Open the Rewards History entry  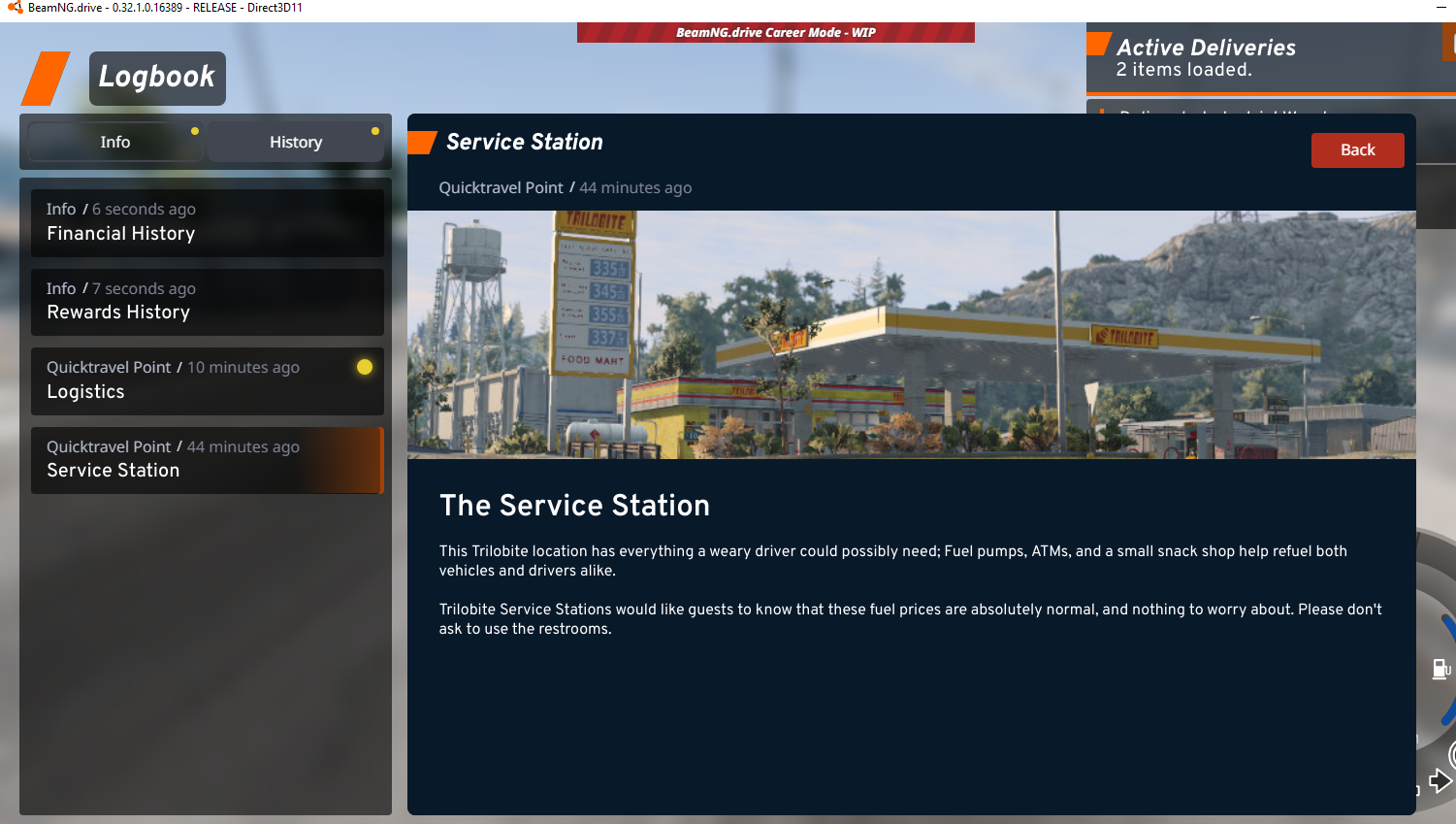(x=208, y=302)
